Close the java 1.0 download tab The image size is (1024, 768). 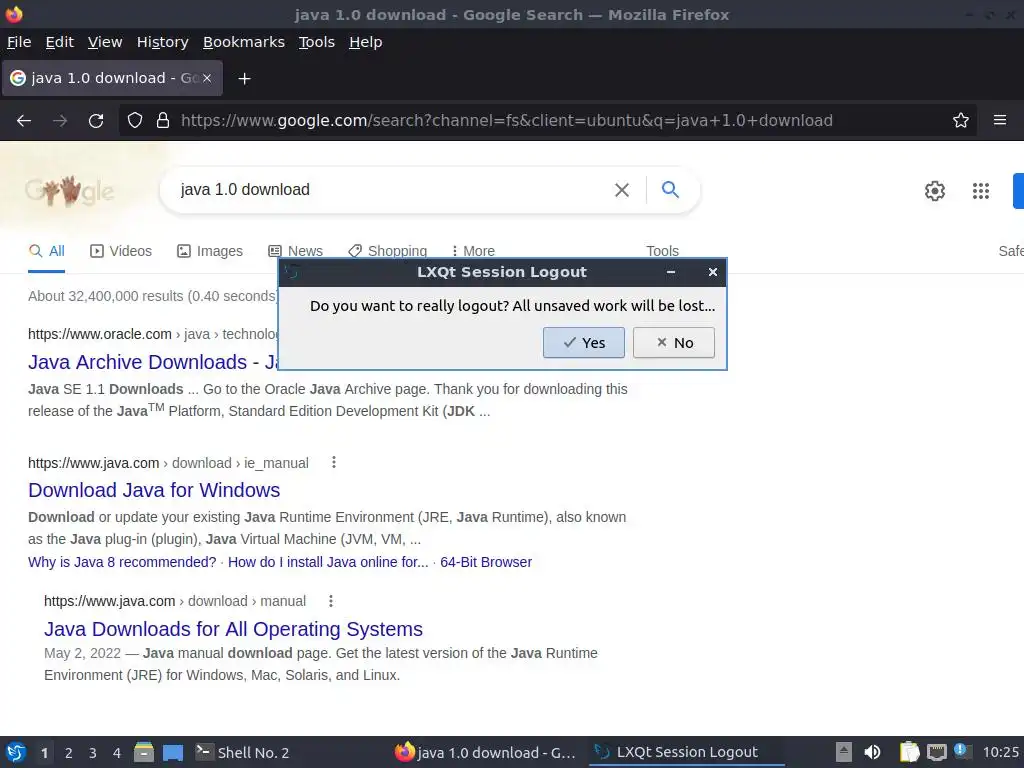click(206, 78)
